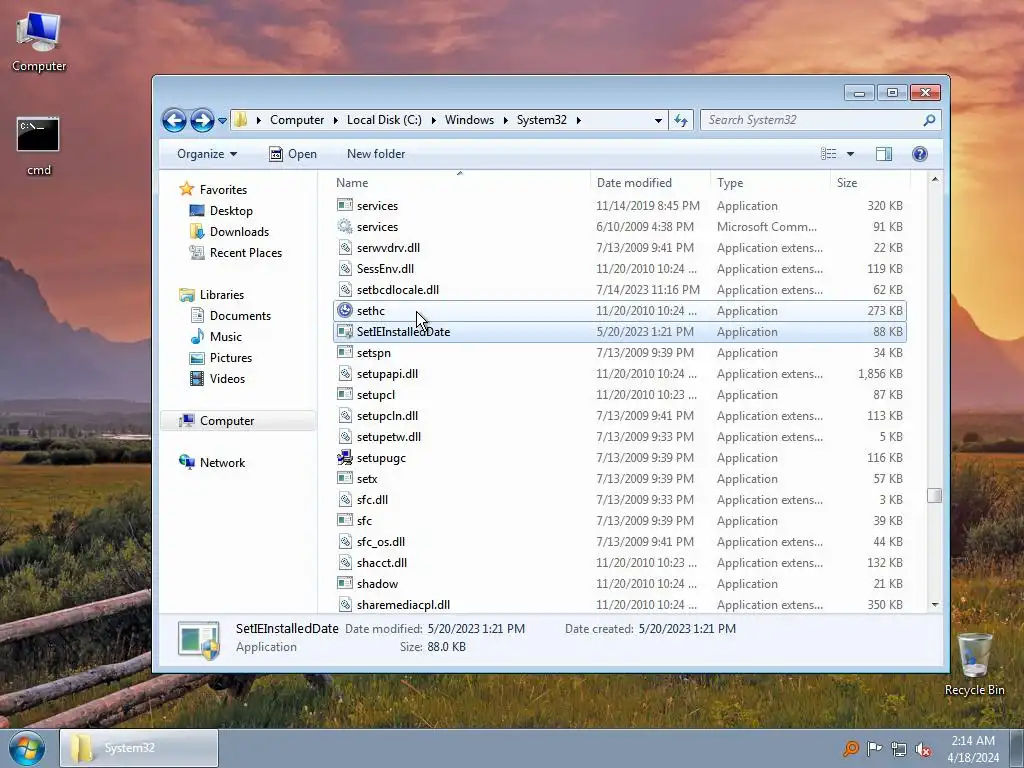This screenshot has width=1024, height=768.
Task: Select the sethc application icon
Action: 345,311
